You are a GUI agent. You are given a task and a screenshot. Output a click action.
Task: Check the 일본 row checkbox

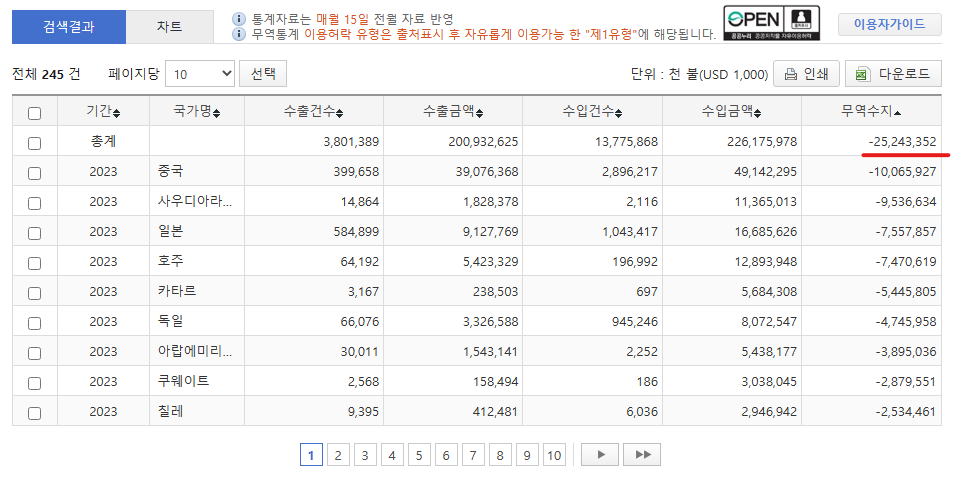[35, 232]
